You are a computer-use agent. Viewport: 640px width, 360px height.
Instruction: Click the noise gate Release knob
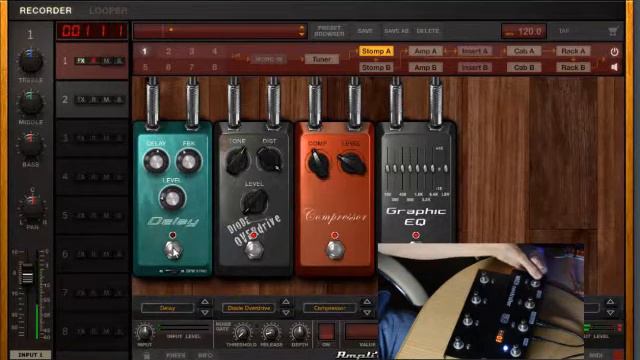(271, 333)
